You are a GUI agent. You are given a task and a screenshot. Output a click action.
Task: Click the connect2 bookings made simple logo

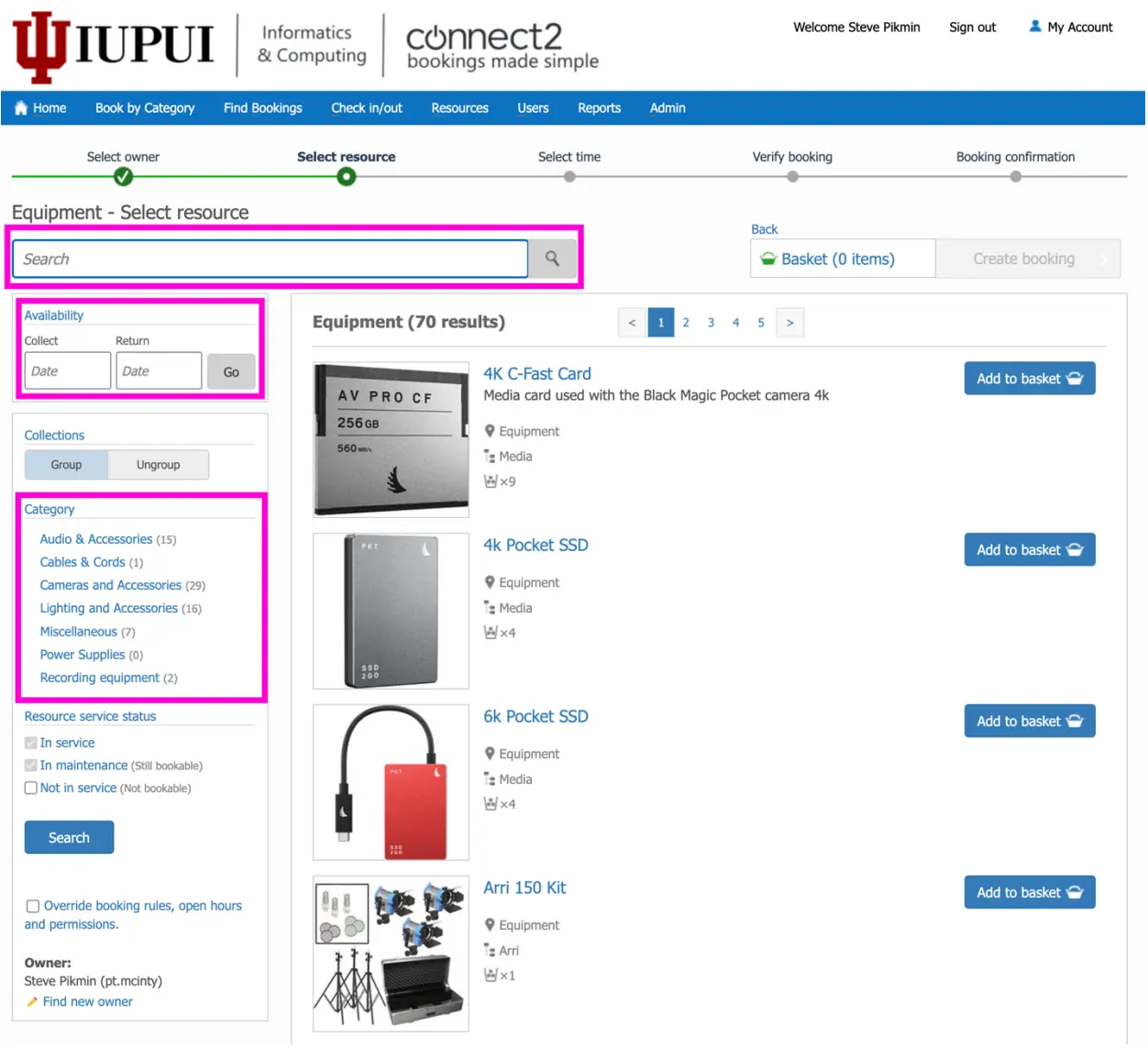pyautogui.click(x=502, y=46)
